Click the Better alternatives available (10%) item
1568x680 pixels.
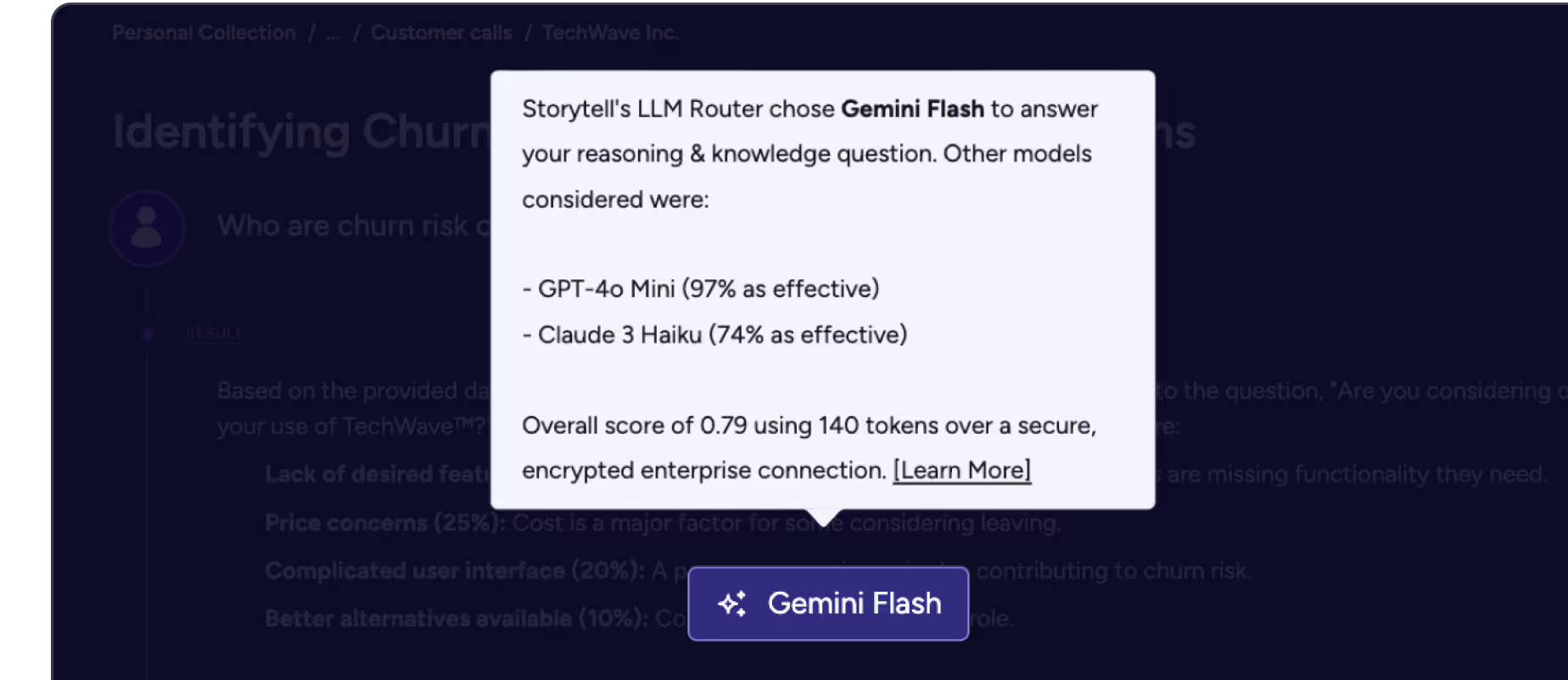click(x=456, y=619)
